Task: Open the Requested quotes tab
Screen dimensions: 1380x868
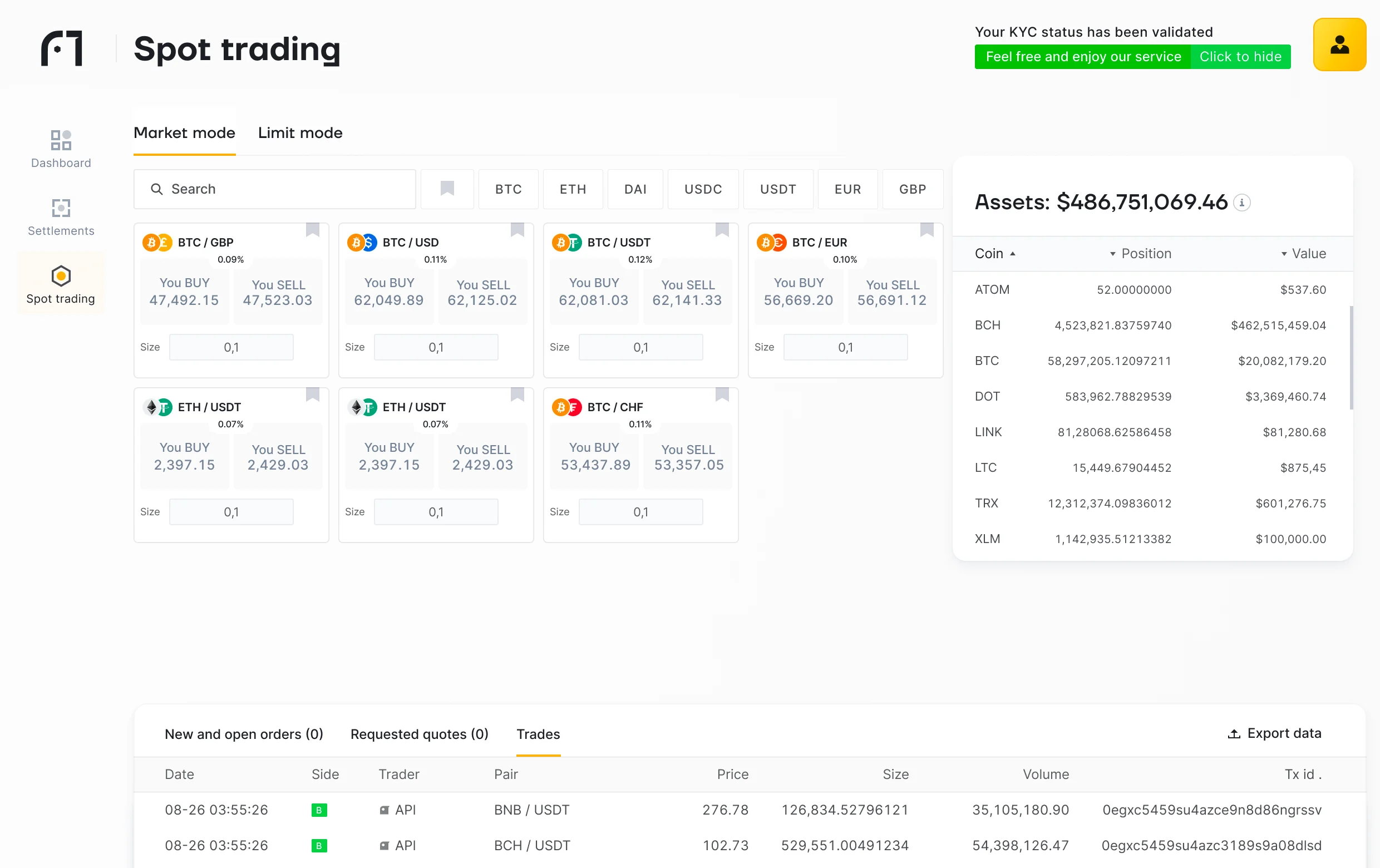Action: [419, 734]
